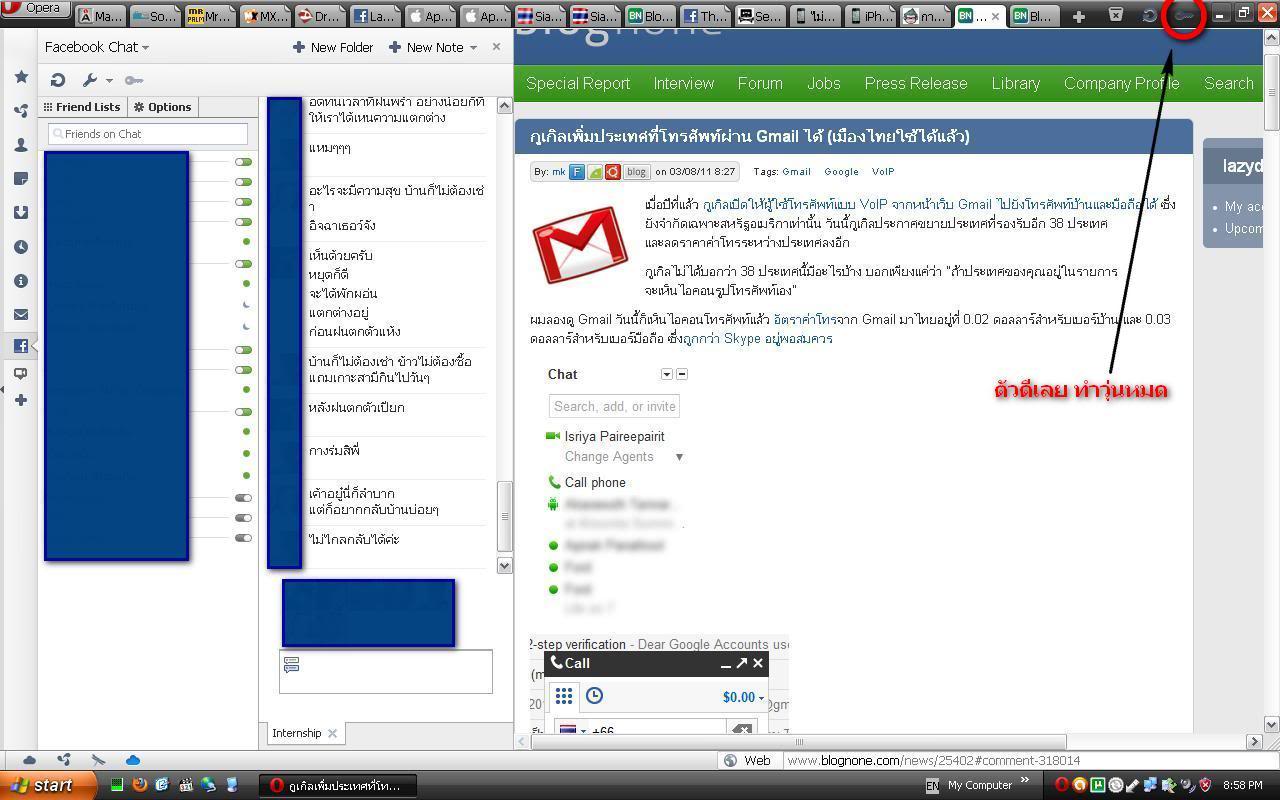This screenshot has height=800, width=1280.
Task: Close the Internship chat tab
Action: pos(333,733)
